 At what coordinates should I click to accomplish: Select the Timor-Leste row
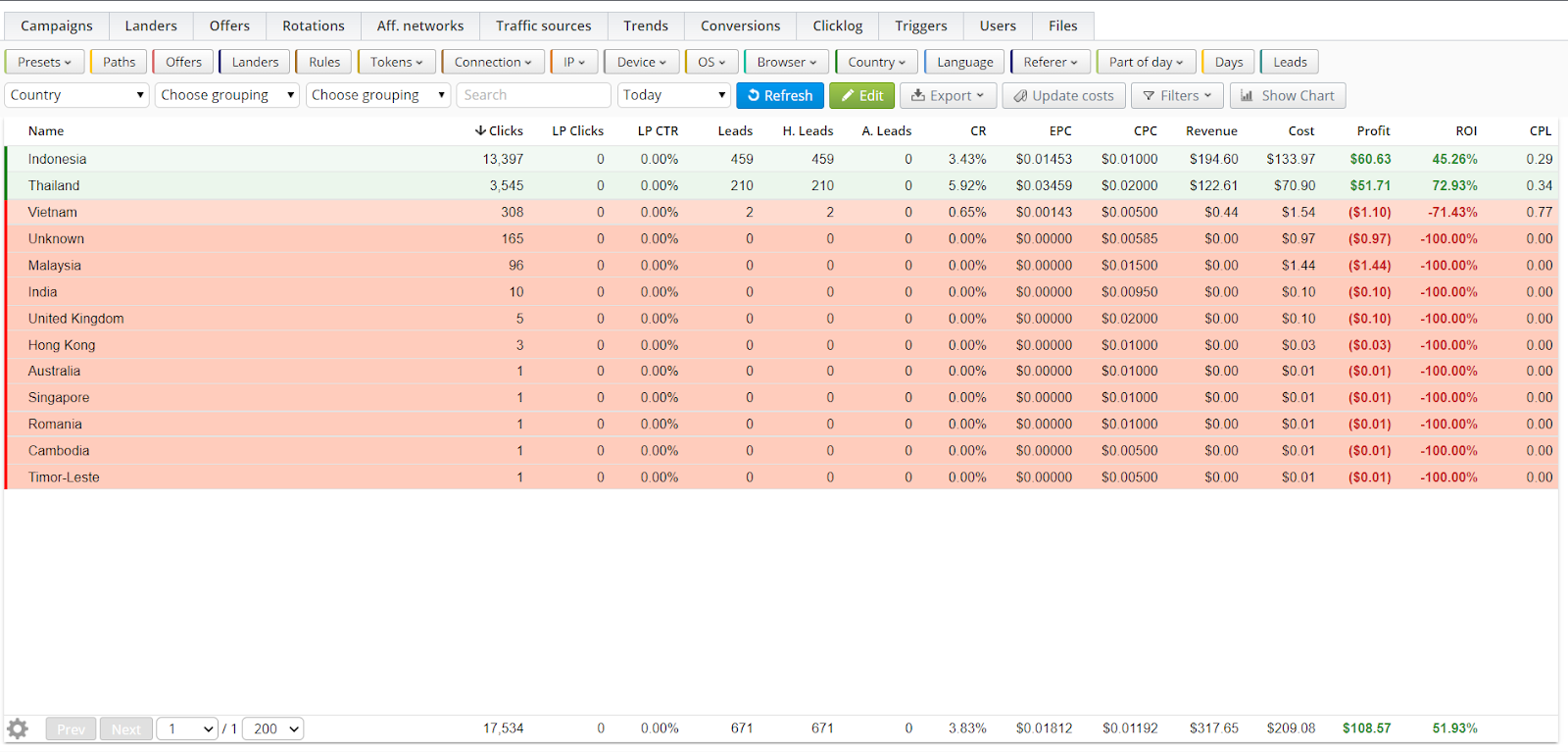tap(781, 476)
